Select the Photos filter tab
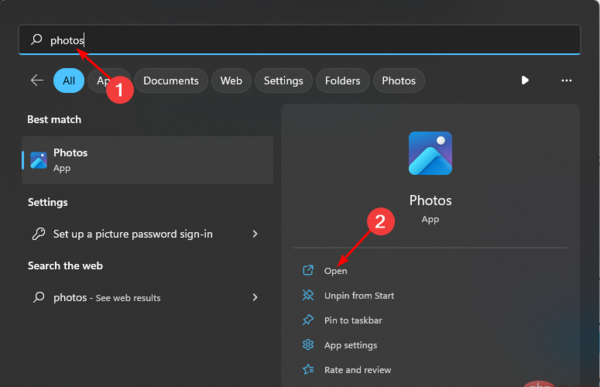Viewport: 600px width, 387px height. [x=399, y=80]
